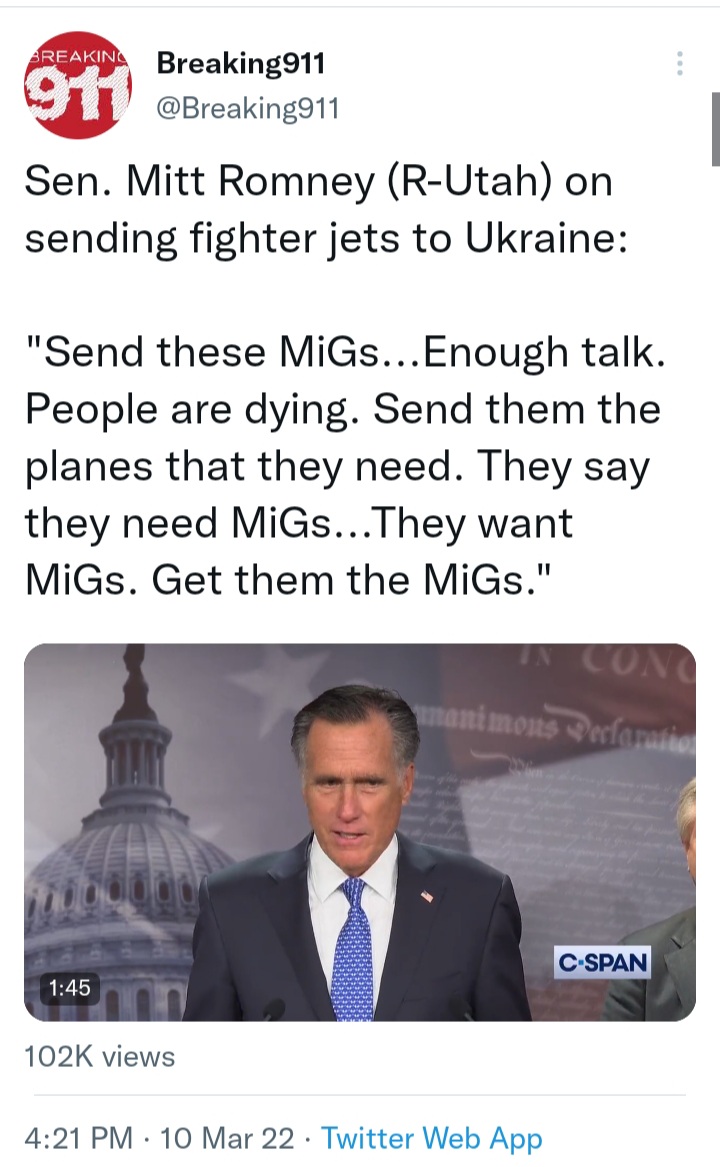Click the 10 Mar 22 date
Viewport: 720px width, 1167px height.
point(227,1138)
